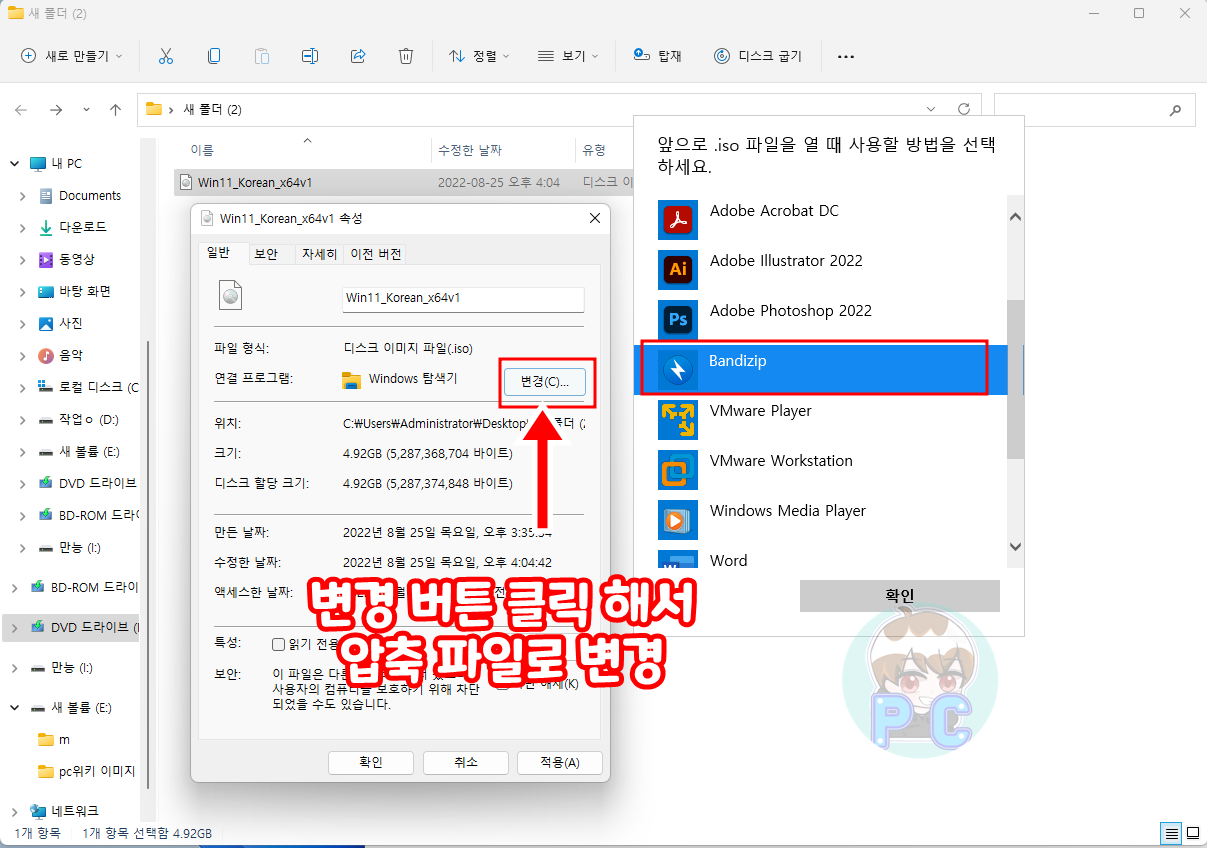1207x848 pixels.
Task: Click the 디스크 굽기 burn disc button
Action: [758, 56]
